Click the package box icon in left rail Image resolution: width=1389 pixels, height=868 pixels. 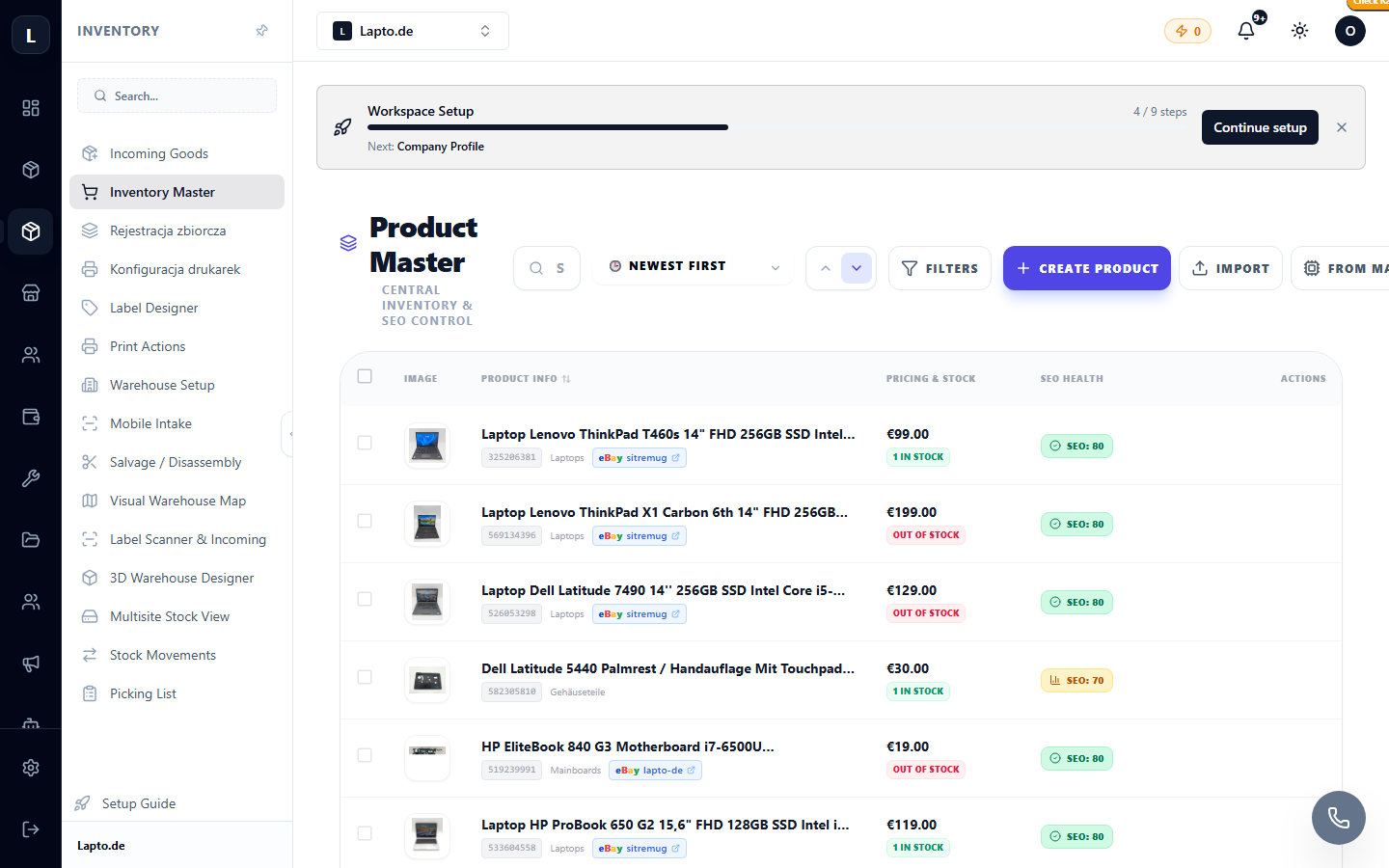click(31, 170)
